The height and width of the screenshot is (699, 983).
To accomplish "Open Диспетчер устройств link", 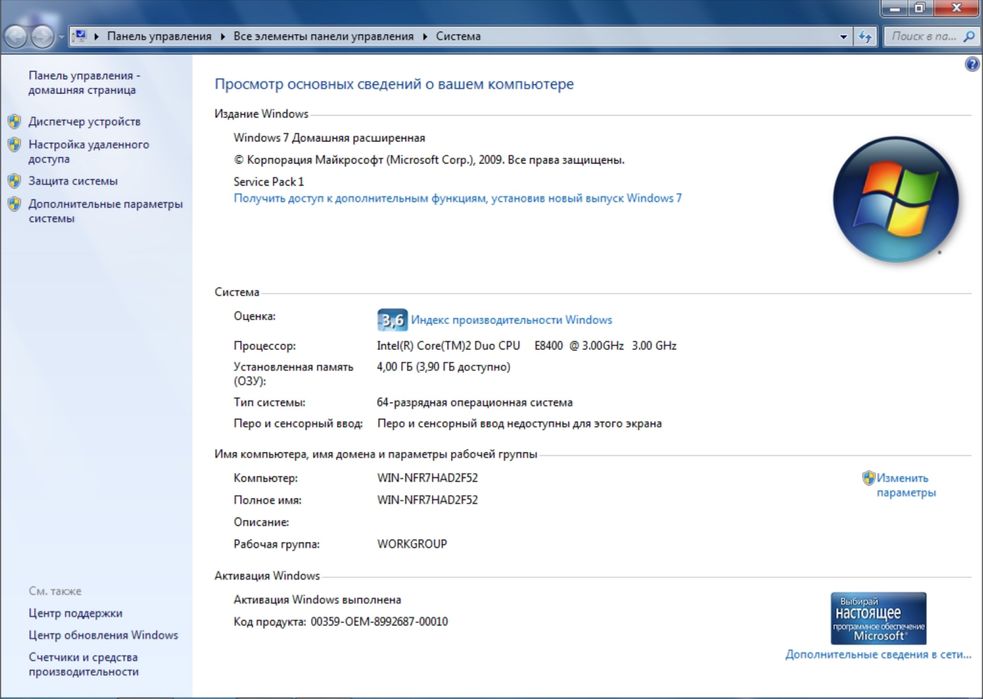I will (84, 122).
